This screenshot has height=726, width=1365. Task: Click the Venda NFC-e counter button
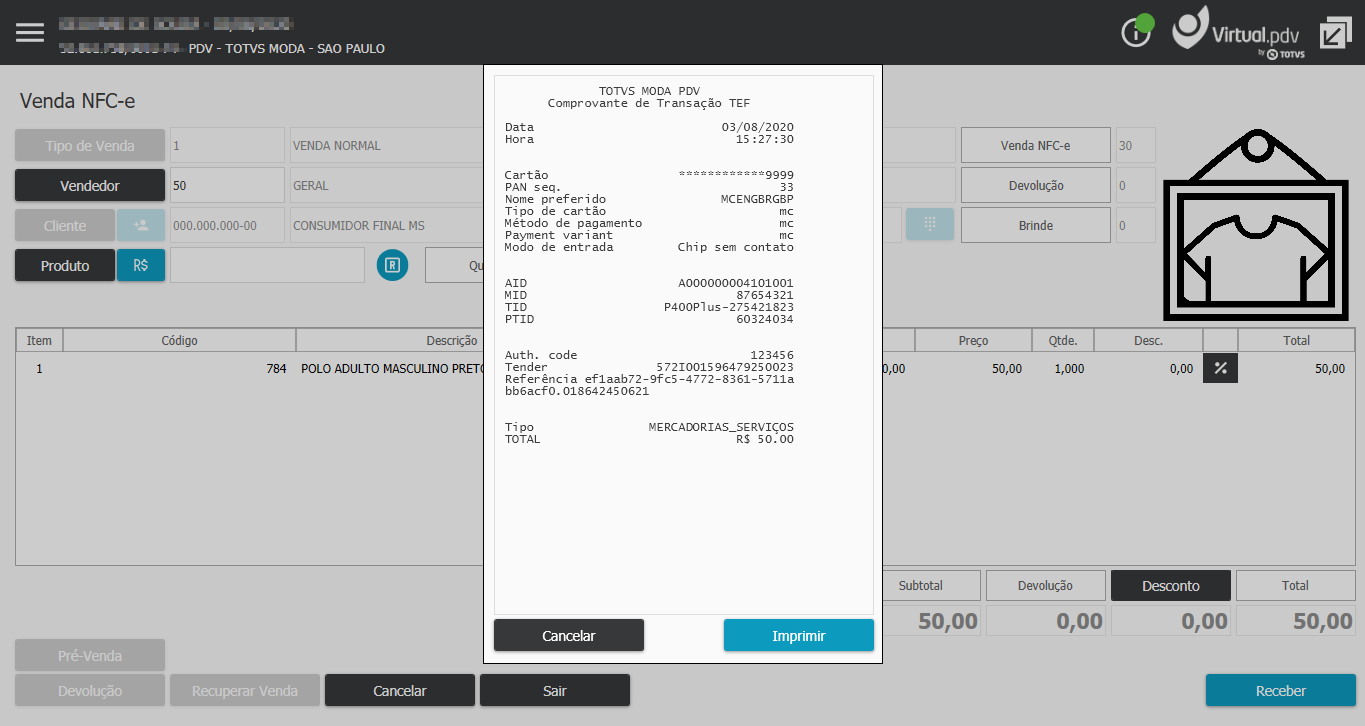[1036, 145]
